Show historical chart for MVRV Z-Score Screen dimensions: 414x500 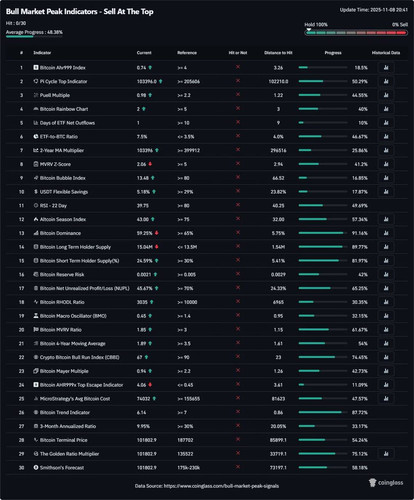tap(386, 164)
